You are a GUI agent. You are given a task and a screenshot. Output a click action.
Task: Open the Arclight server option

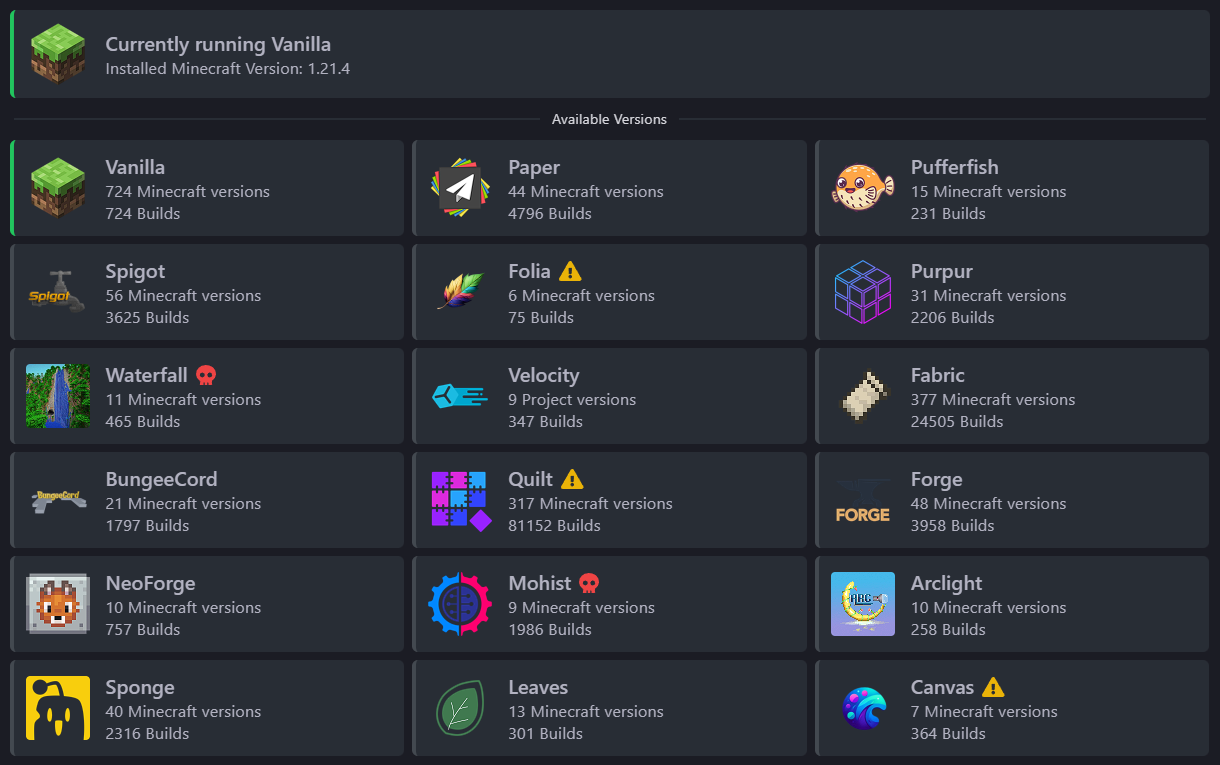pyautogui.click(x=1011, y=603)
